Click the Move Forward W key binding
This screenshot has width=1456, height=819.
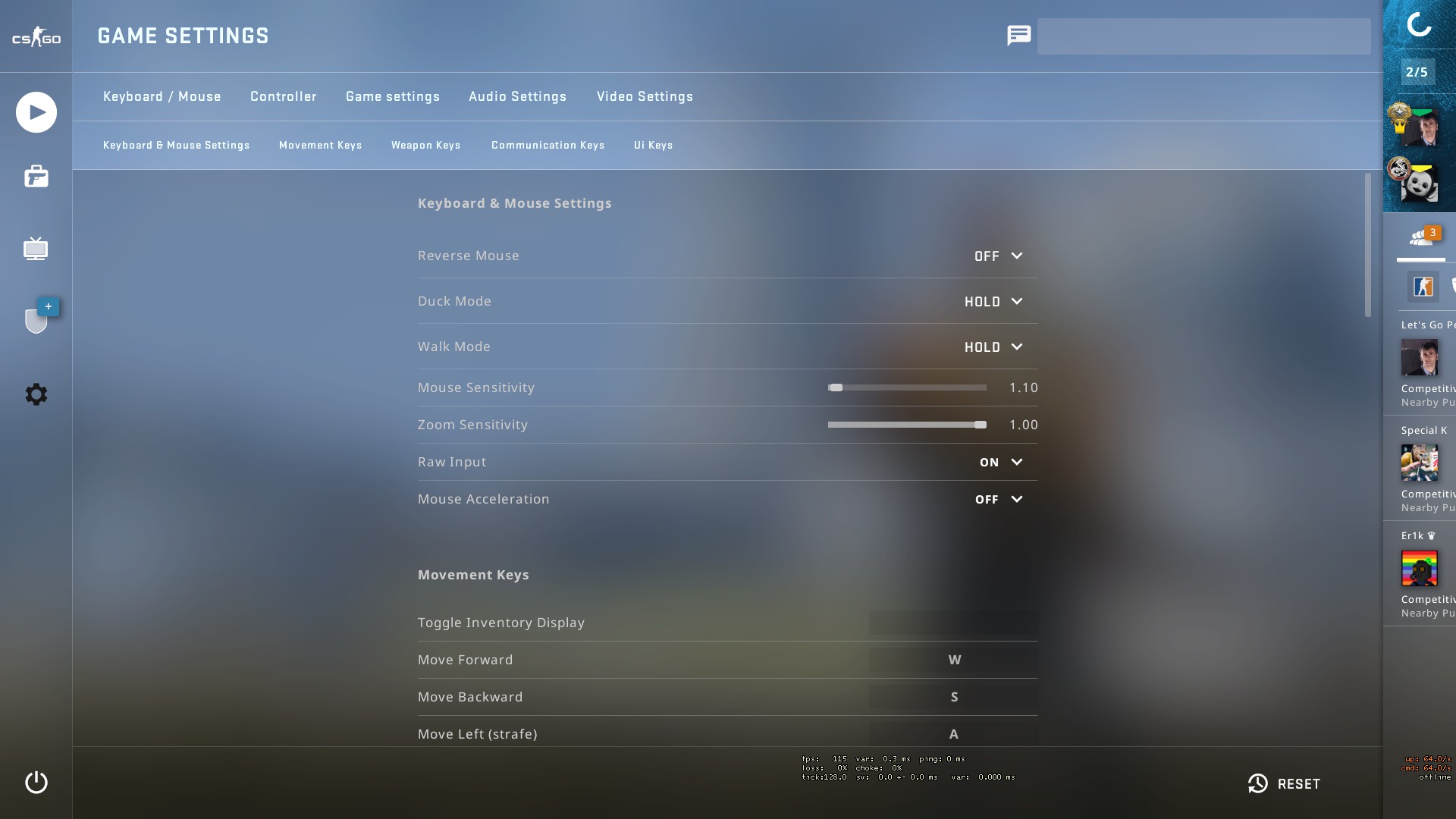(x=953, y=660)
